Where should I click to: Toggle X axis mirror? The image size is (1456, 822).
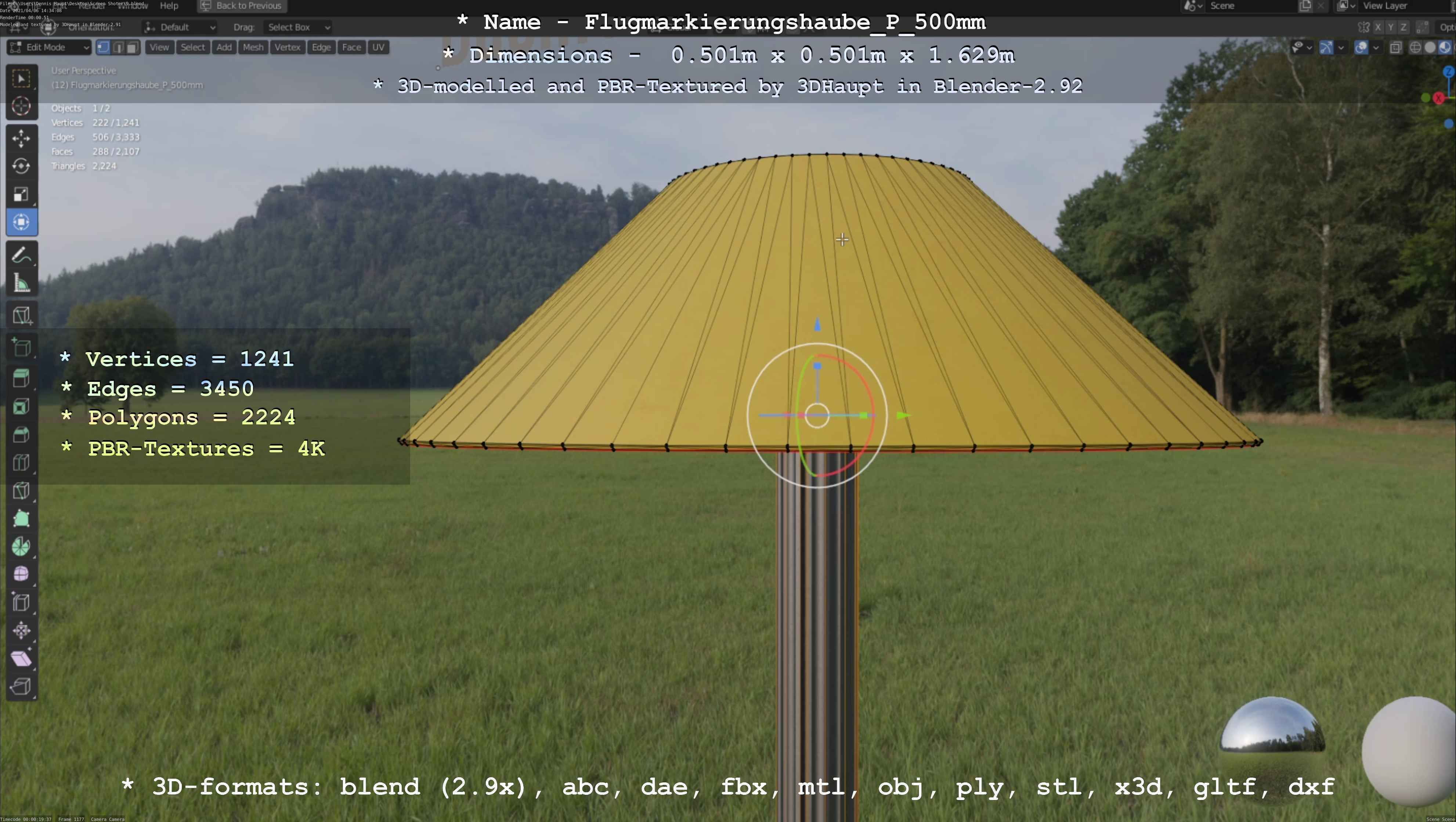click(1378, 27)
